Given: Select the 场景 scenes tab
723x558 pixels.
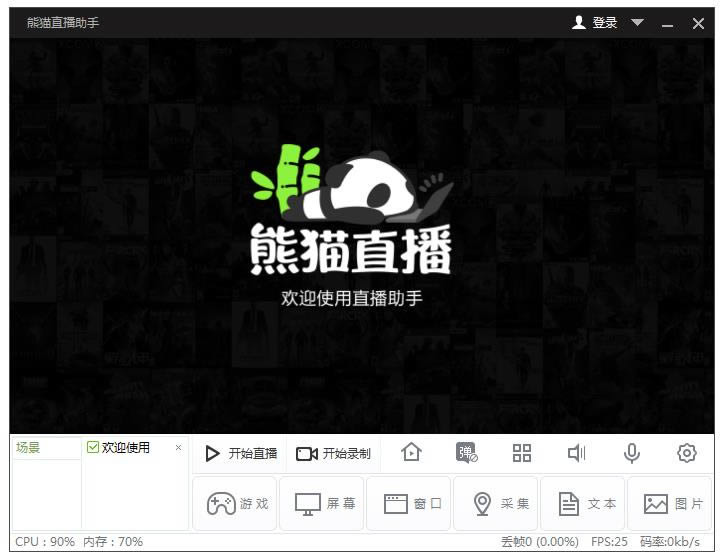Looking at the screenshot, I should point(29,448).
